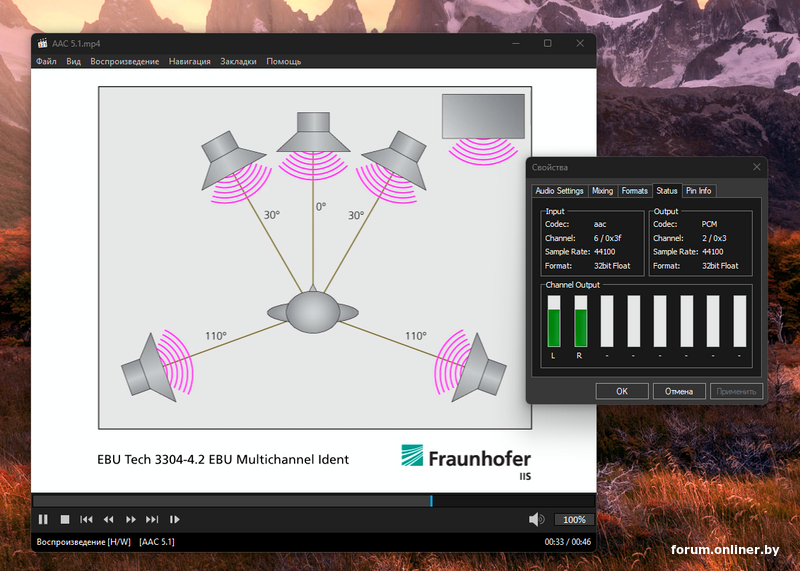The height and width of the screenshot is (571, 800).
Task: Mute audio via the speaker icon
Action: click(537, 519)
